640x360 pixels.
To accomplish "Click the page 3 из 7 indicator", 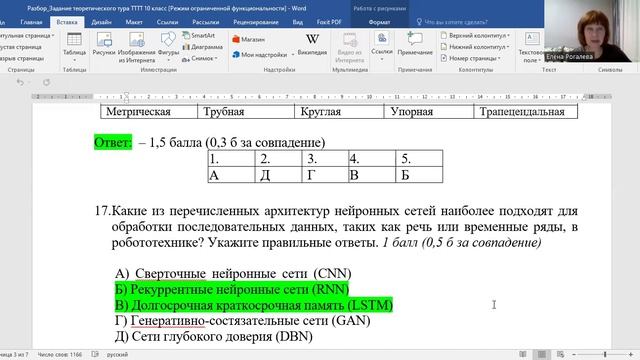I will 14,354.
